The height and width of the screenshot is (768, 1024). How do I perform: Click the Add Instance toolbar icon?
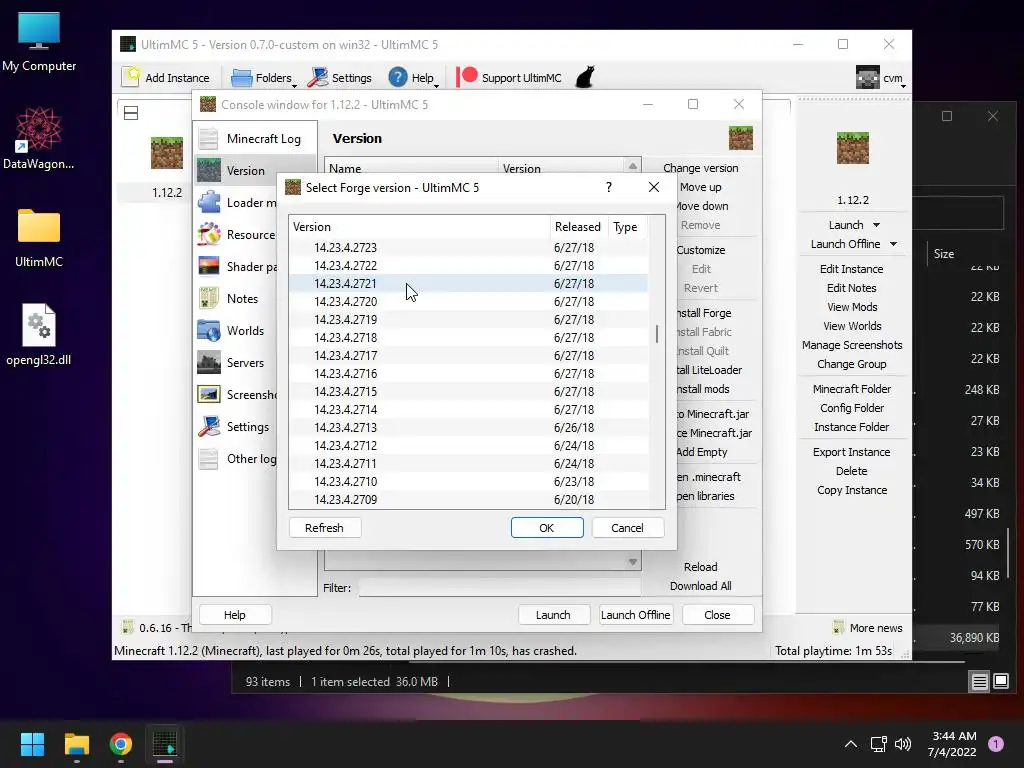pyautogui.click(x=131, y=77)
